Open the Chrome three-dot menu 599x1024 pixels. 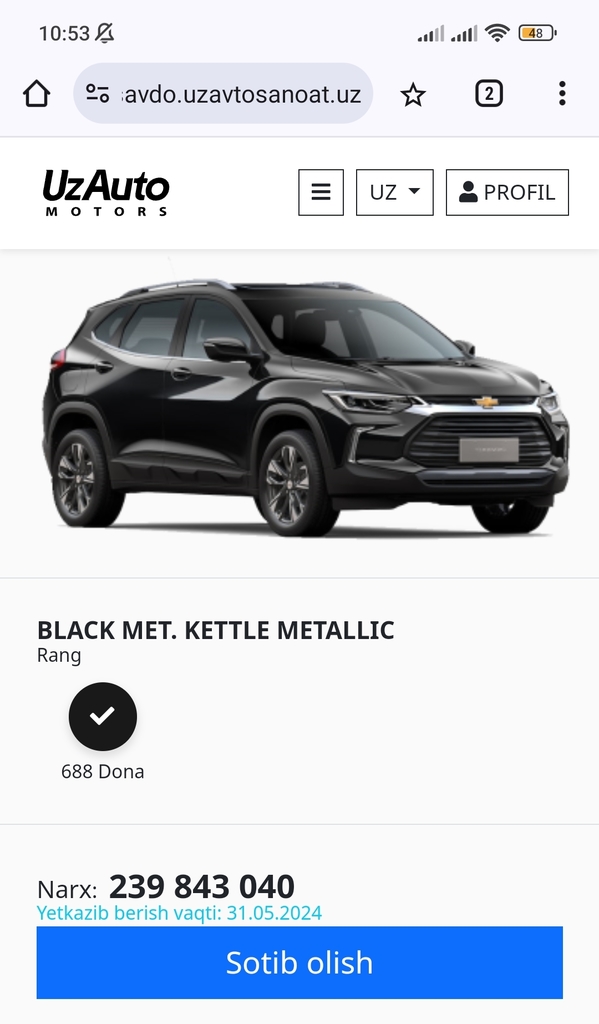(x=562, y=93)
